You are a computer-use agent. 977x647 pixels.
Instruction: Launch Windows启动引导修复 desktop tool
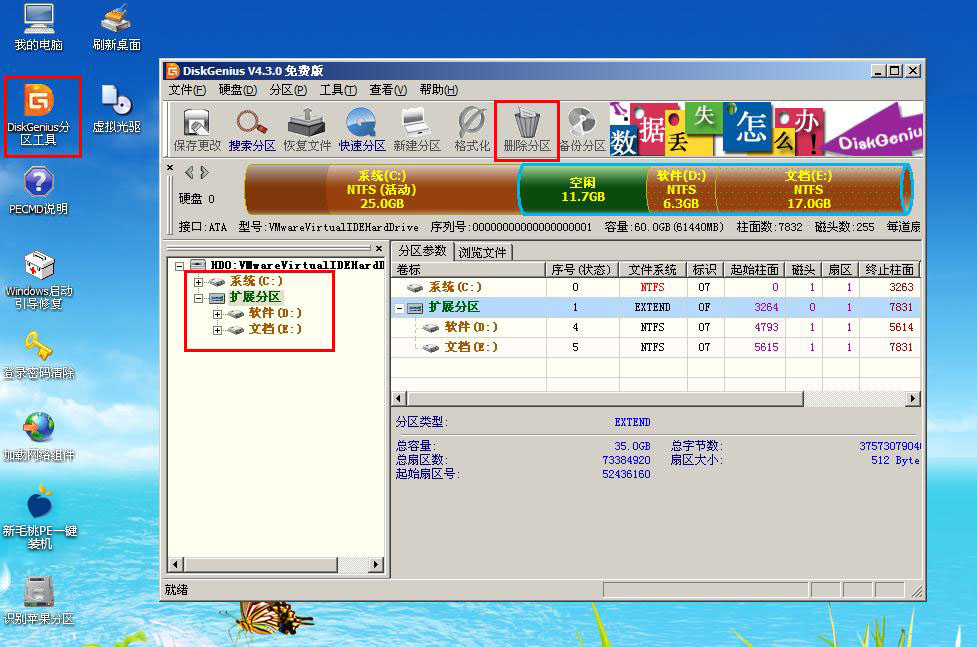[39, 280]
